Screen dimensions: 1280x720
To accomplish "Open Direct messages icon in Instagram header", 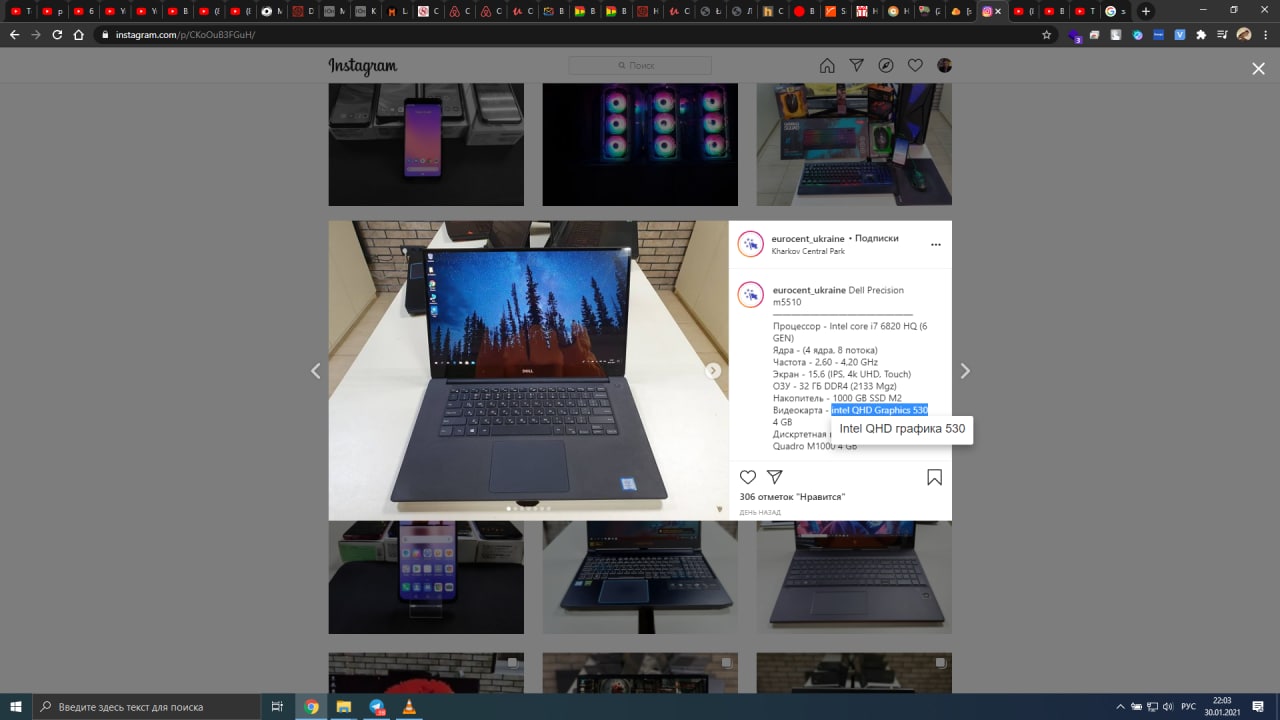I will 856,66.
